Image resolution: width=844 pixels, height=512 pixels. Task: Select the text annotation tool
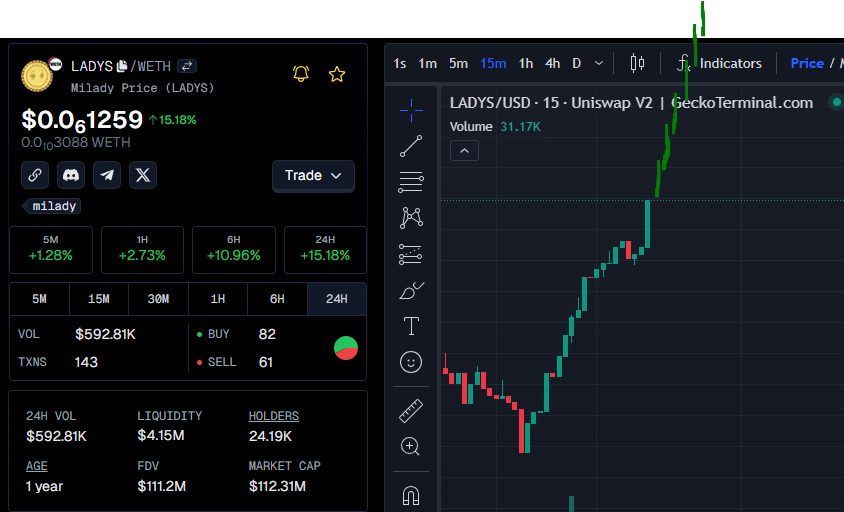pos(411,326)
